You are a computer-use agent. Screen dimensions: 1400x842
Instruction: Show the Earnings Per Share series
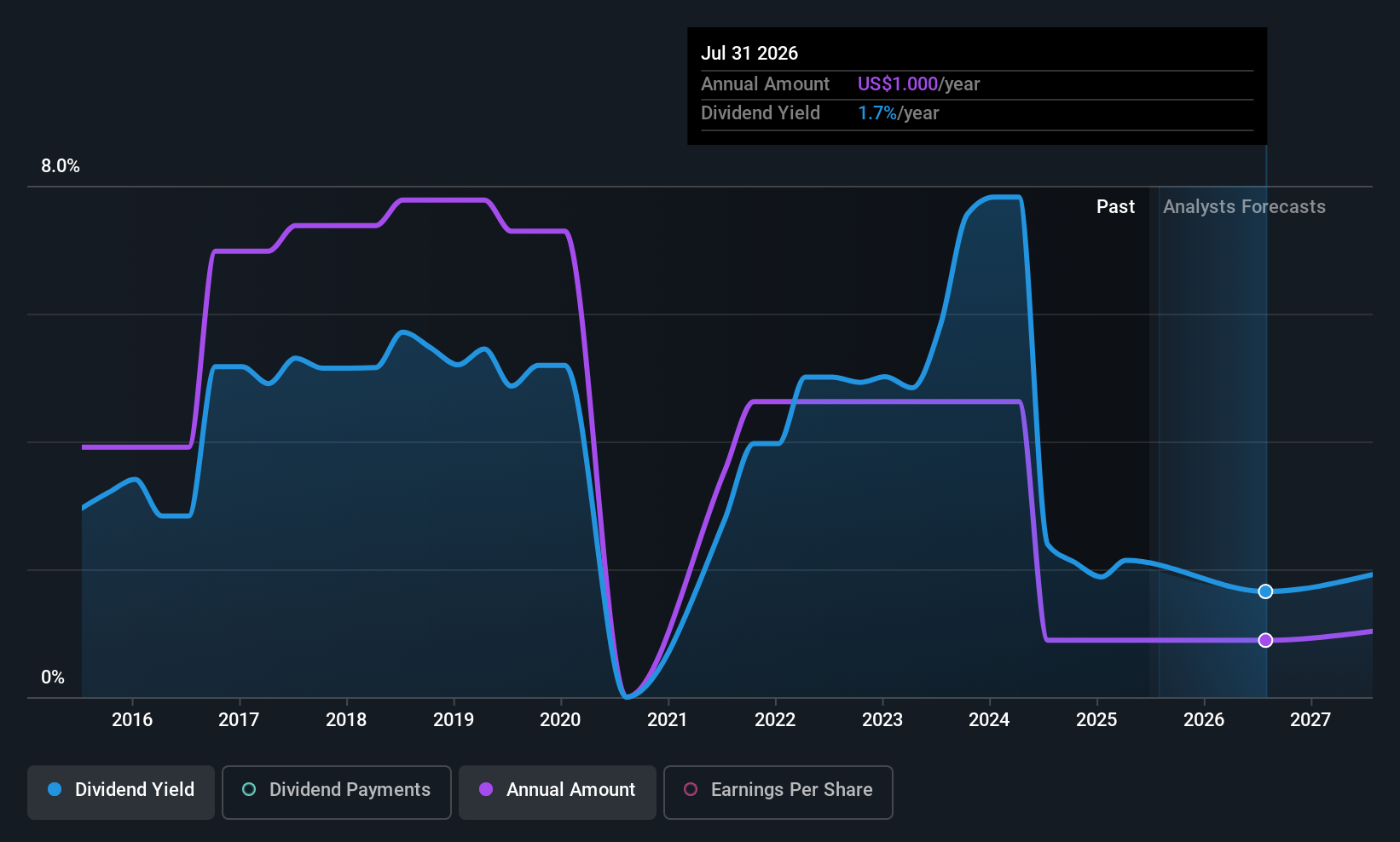(x=778, y=791)
